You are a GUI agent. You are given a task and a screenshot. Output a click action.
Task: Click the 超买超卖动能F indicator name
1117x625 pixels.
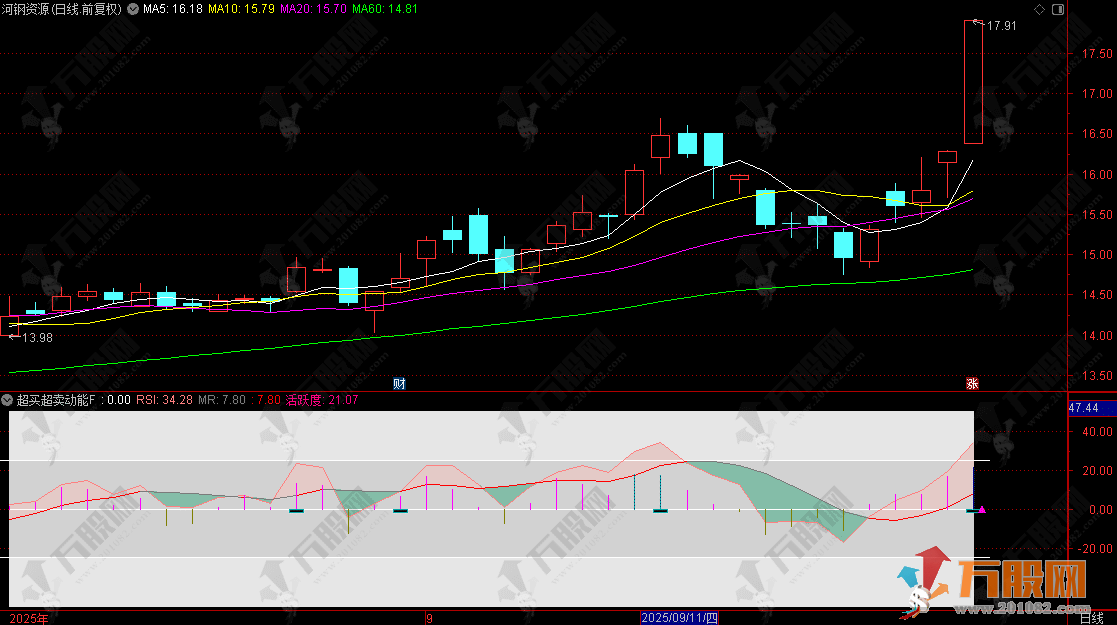coord(57,400)
